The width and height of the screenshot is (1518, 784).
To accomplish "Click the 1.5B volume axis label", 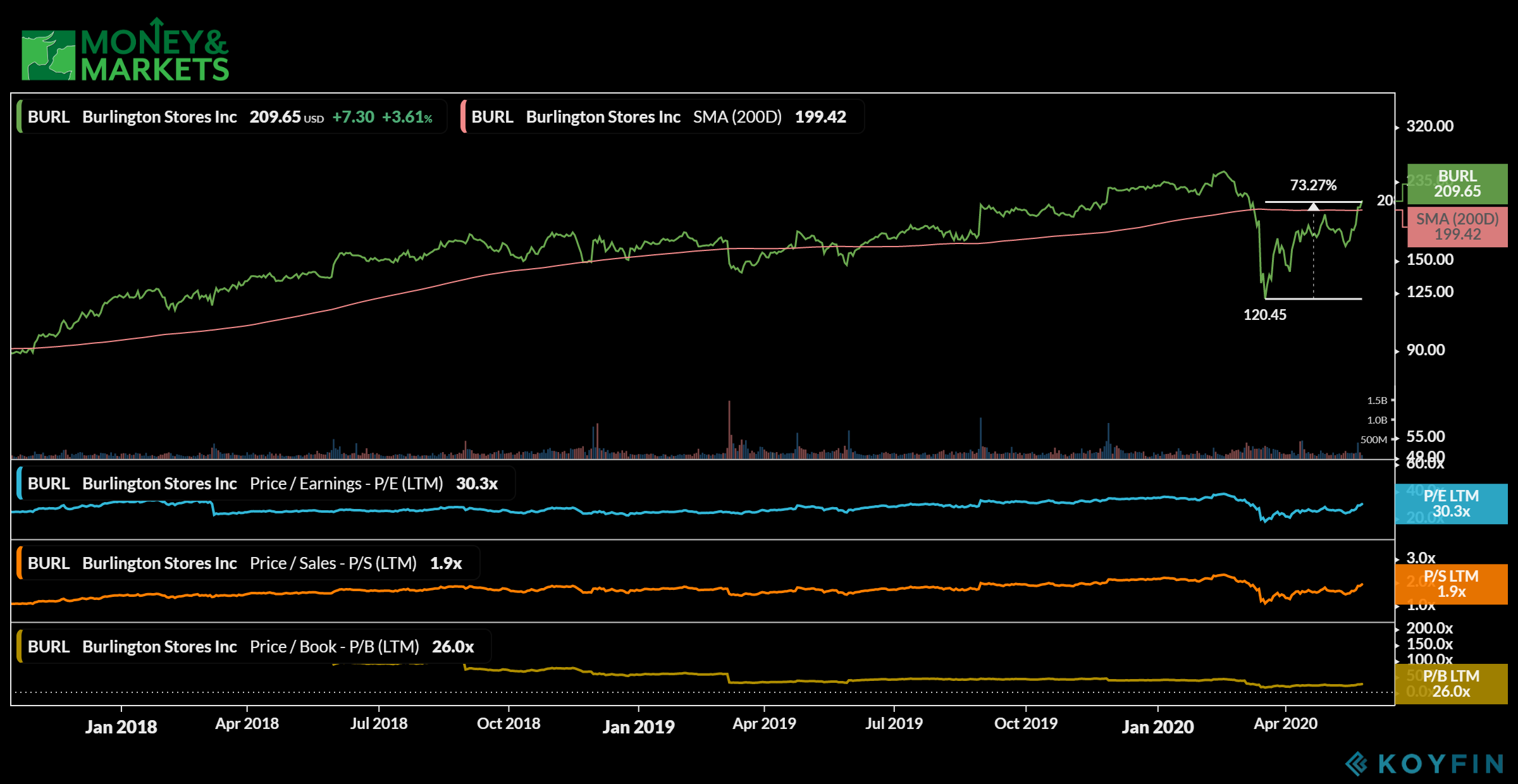I will pos(1377,401).
